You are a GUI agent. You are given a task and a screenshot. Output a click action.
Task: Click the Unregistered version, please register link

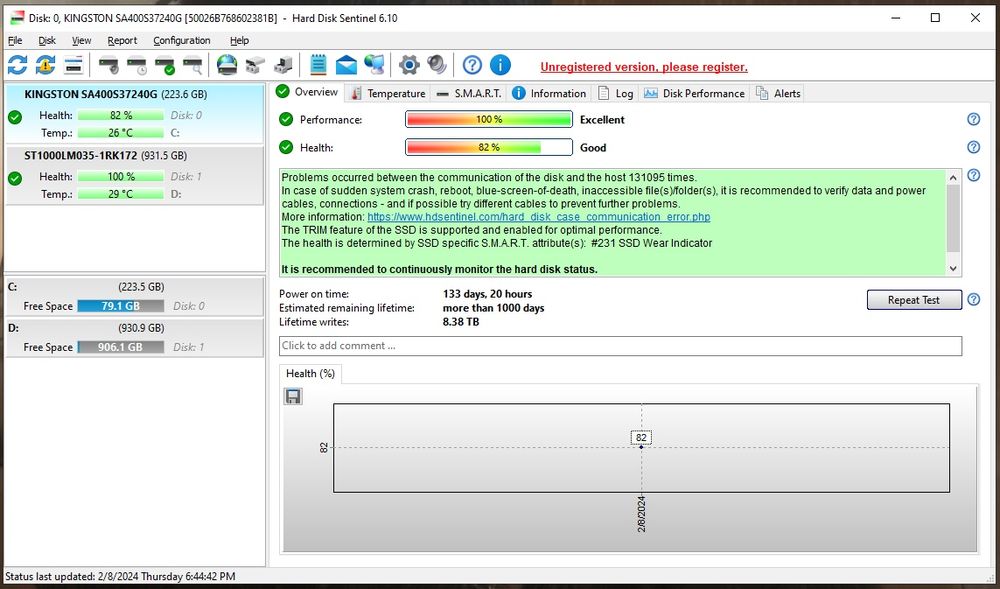[643, 67]
